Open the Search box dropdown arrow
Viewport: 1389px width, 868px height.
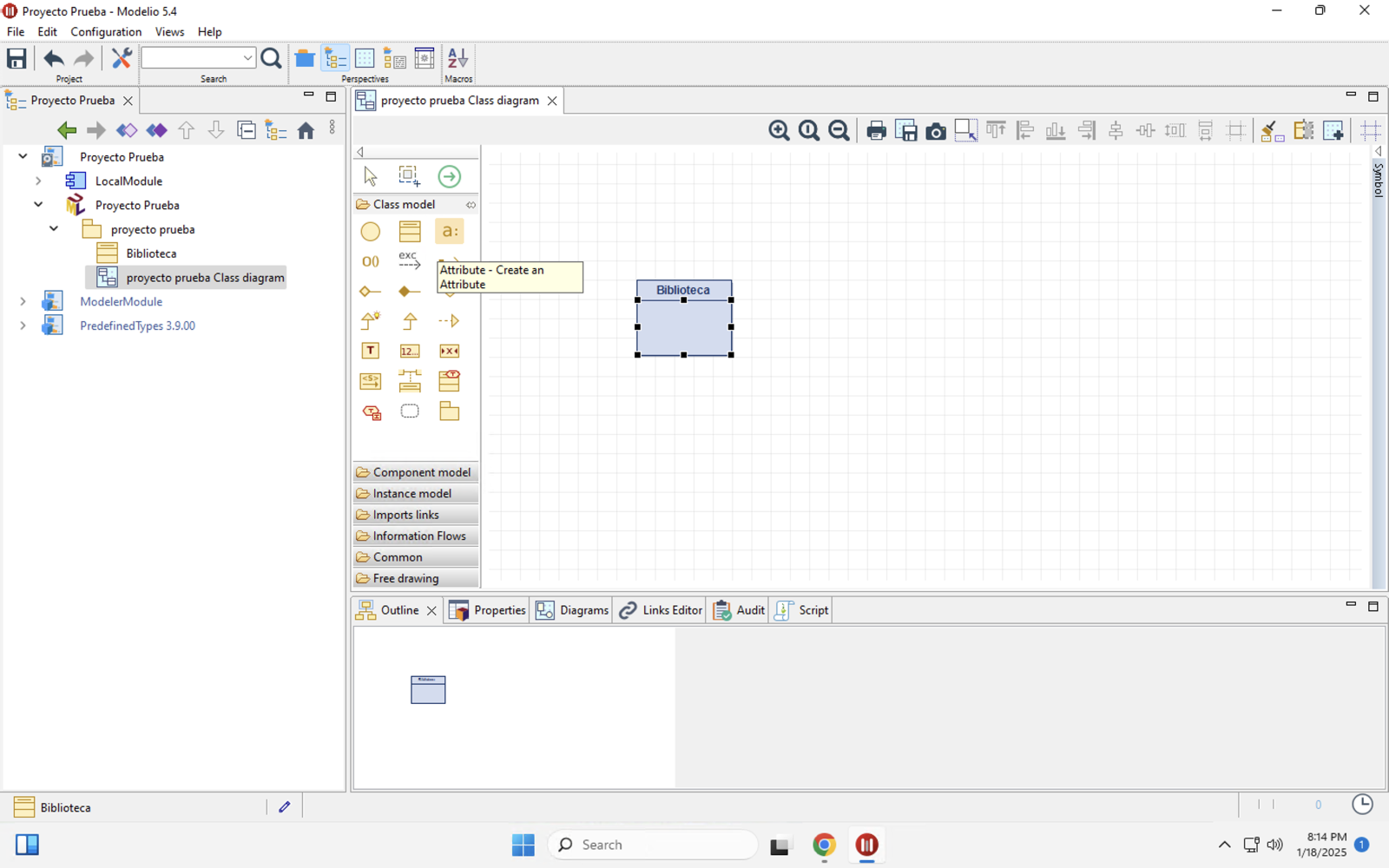247,58
